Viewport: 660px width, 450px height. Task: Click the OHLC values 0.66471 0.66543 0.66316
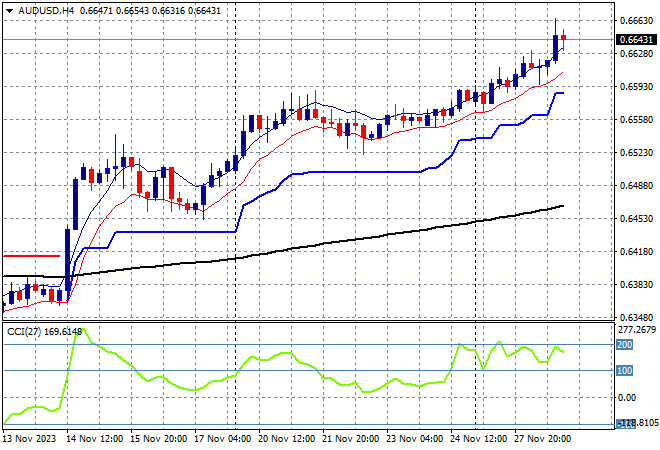[132, 11]
